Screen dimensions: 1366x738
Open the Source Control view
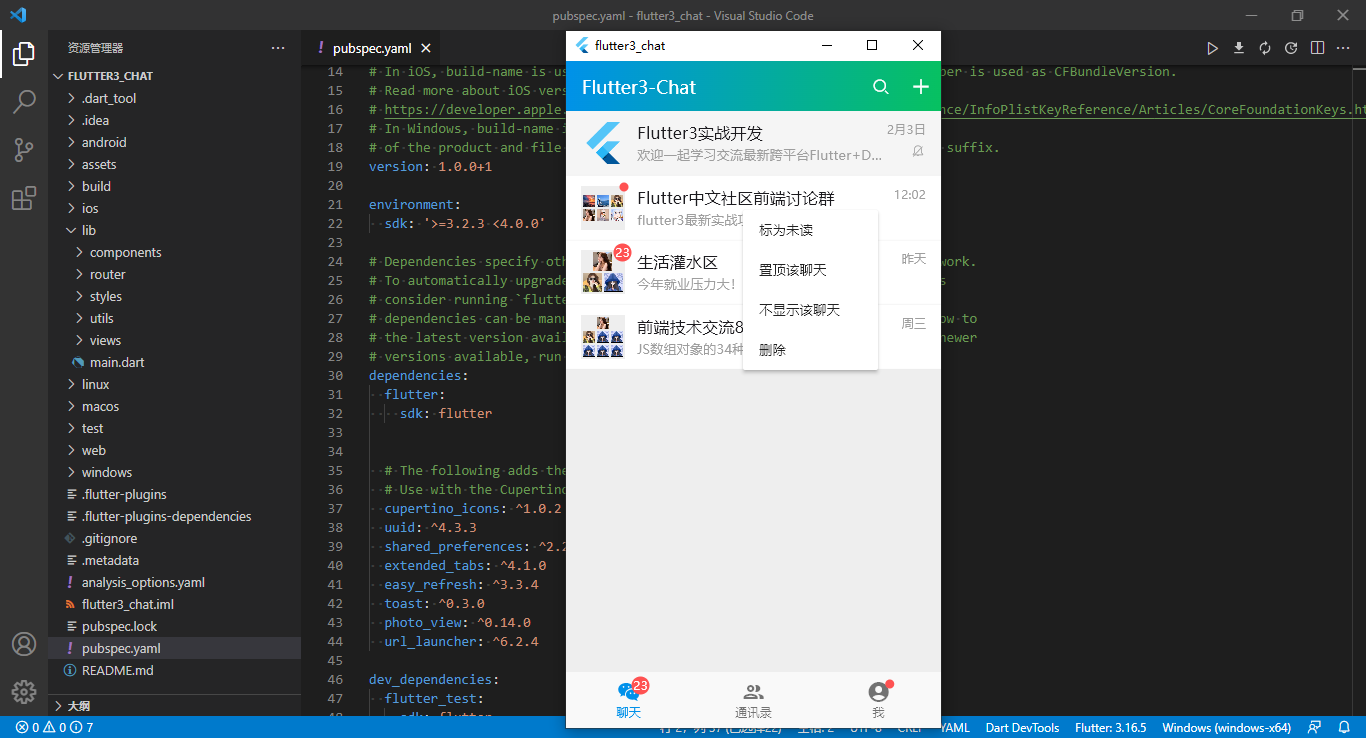tap(24, 148)
